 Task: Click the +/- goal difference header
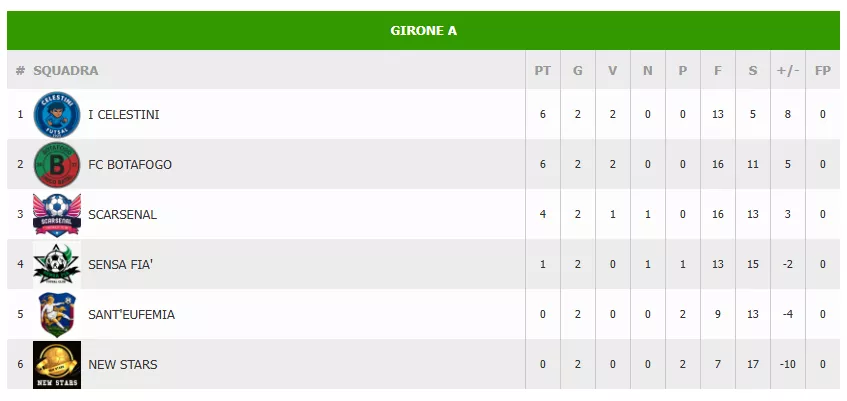pyautogui.click(x=787, y=71)
